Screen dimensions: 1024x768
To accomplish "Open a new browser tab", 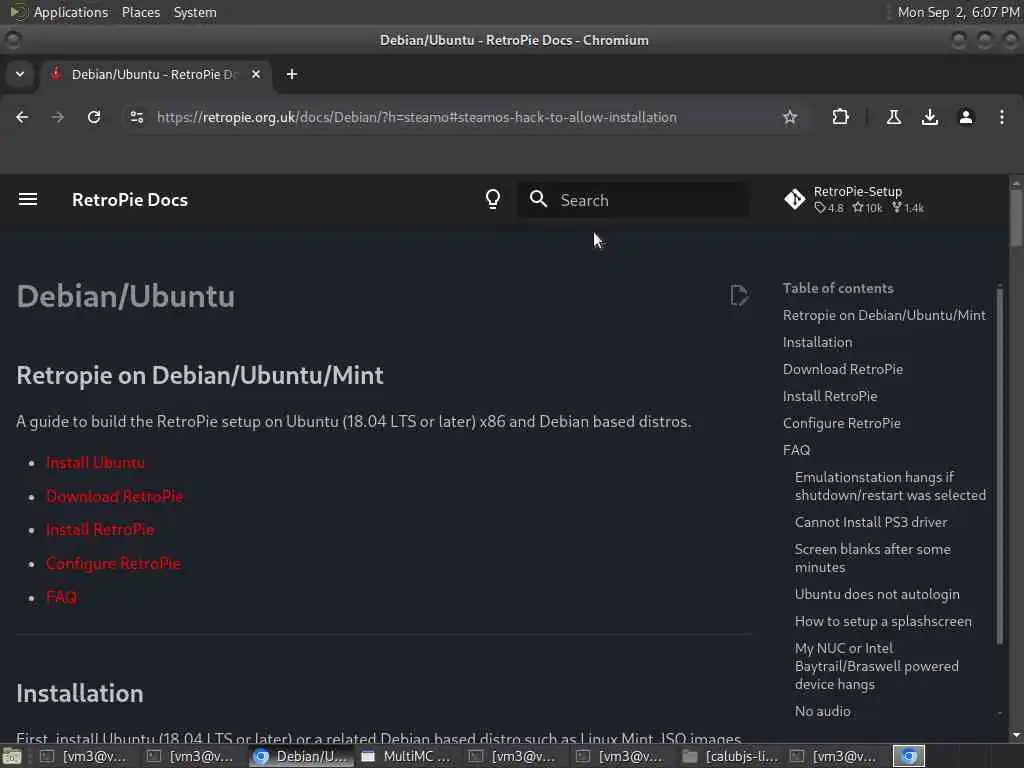I will [x=292, y=74].
